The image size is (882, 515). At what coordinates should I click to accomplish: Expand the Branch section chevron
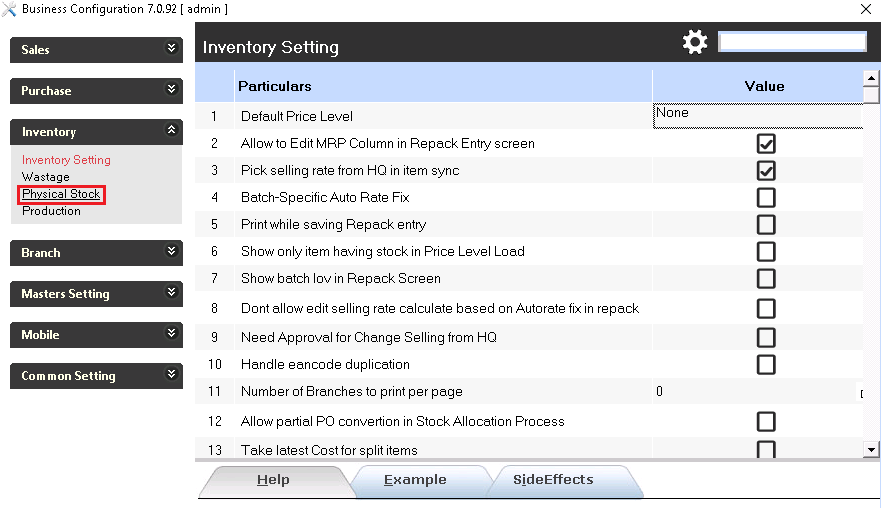172,252
